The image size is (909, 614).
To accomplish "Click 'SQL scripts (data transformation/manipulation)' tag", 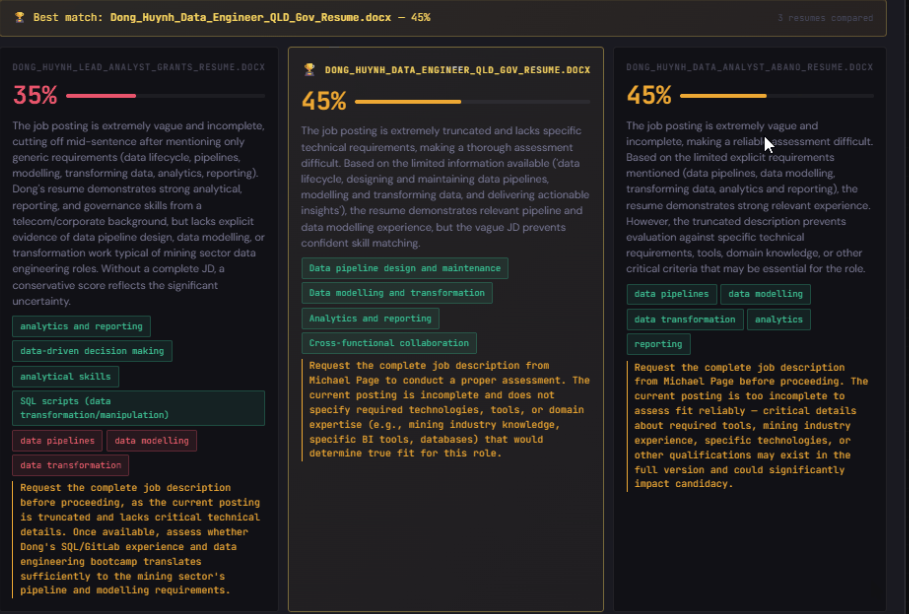I will click(139, 408).
